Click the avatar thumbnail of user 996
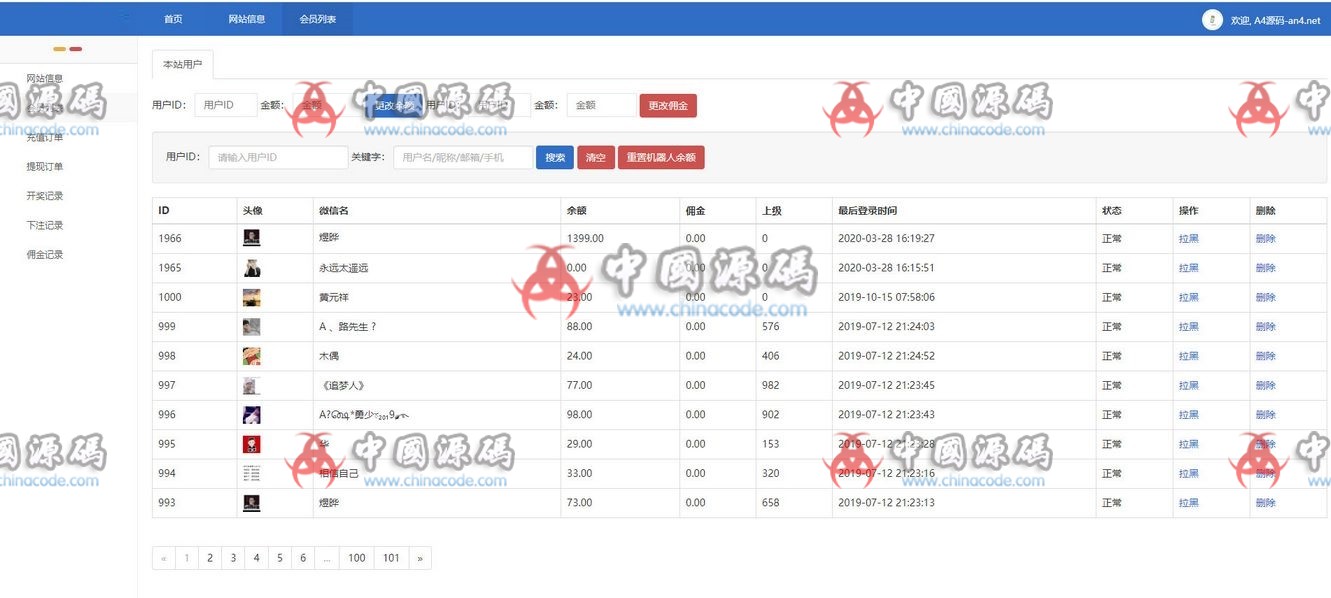This screenshot has height=598, width=1331. click(x=251, y=414)
